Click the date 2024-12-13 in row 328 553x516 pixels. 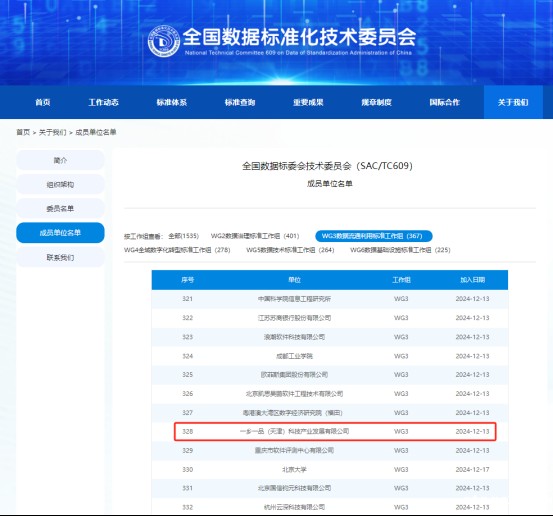click(473, 431)
